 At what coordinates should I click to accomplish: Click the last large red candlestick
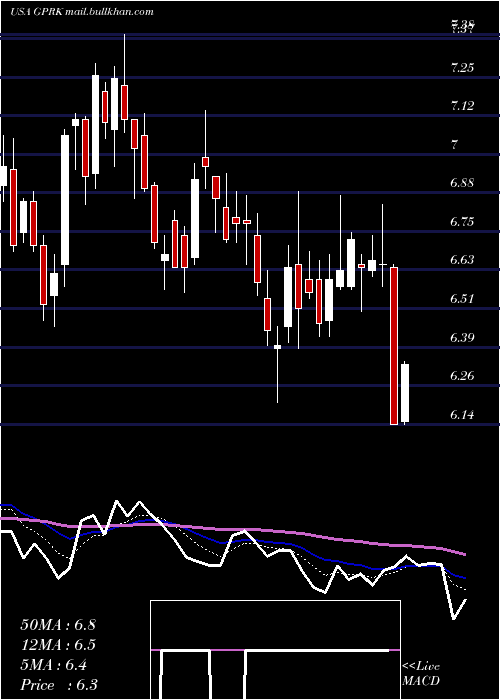click(x=394, y=346)
